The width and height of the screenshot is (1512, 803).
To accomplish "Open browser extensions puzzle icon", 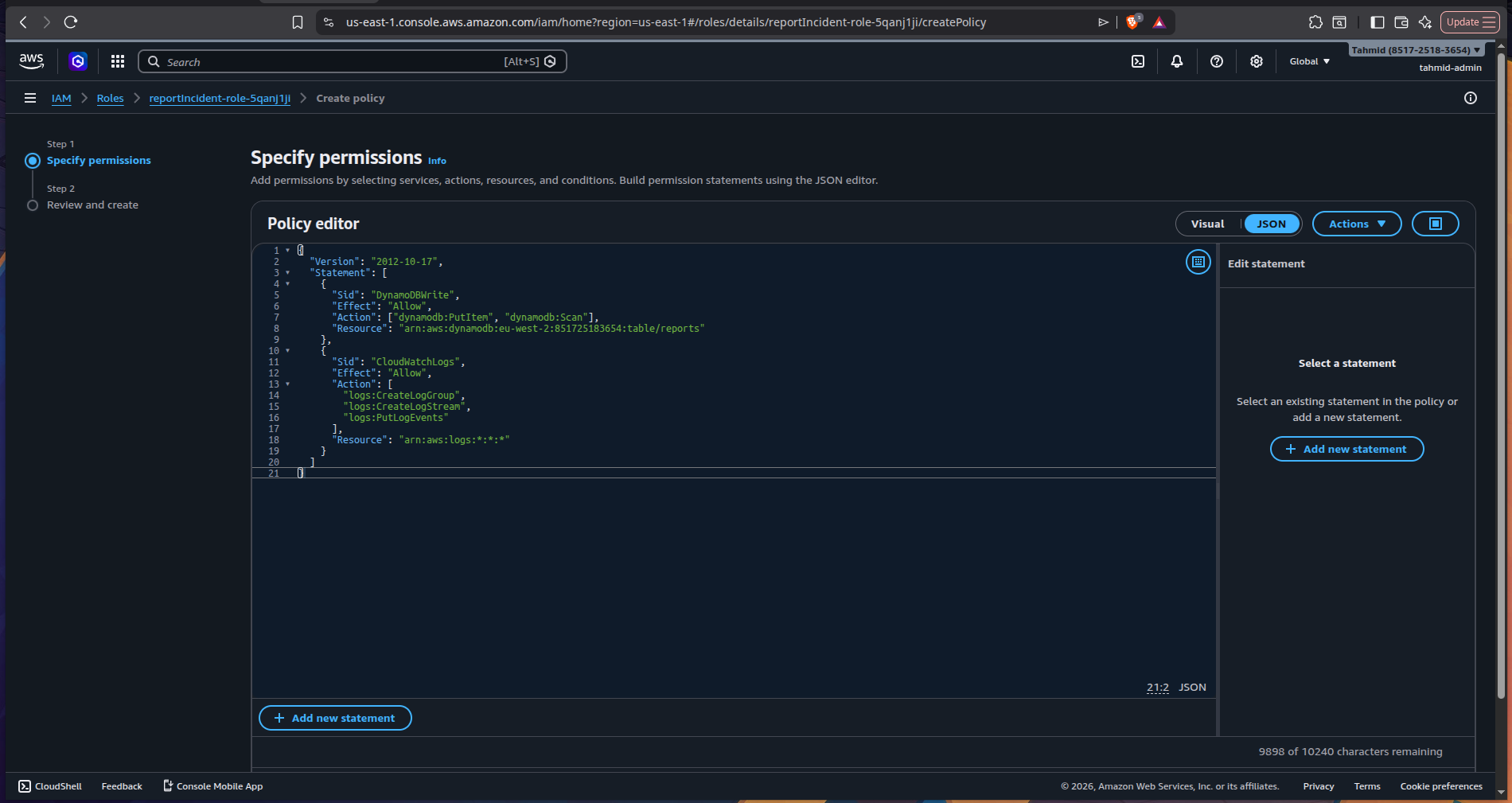I will [1315, 22].
